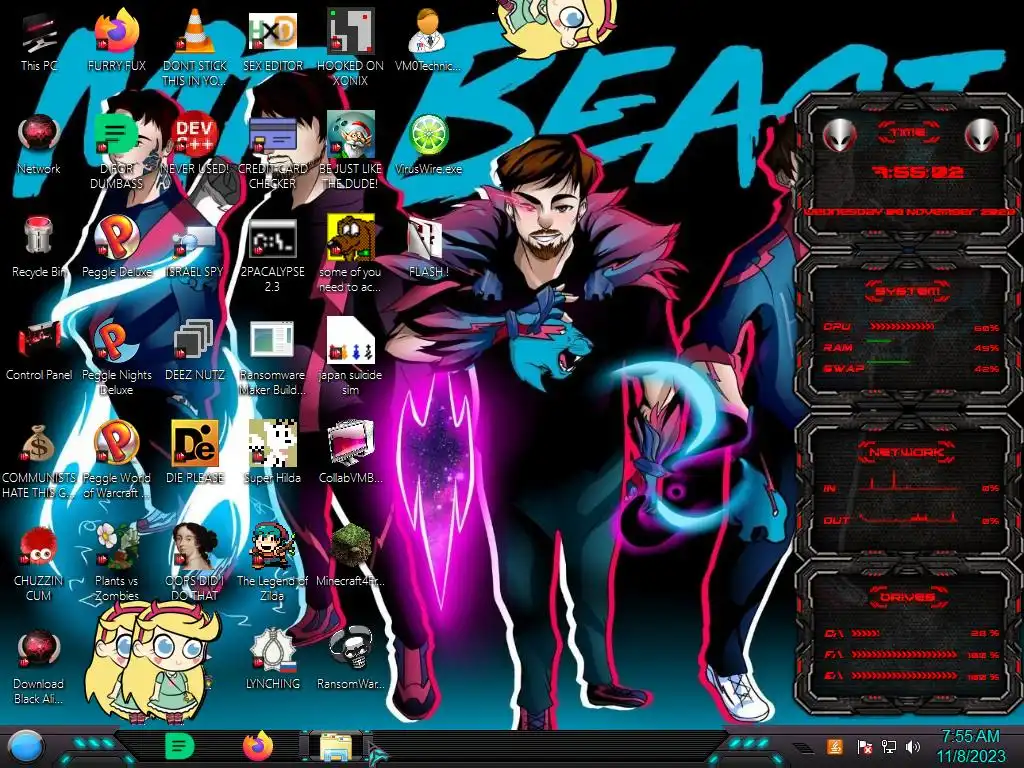Image resolution: width=1024 pixels, height=768 pixels.
Task: Select the Minecraft4Fr grass block icon
Action: point(350,546)
